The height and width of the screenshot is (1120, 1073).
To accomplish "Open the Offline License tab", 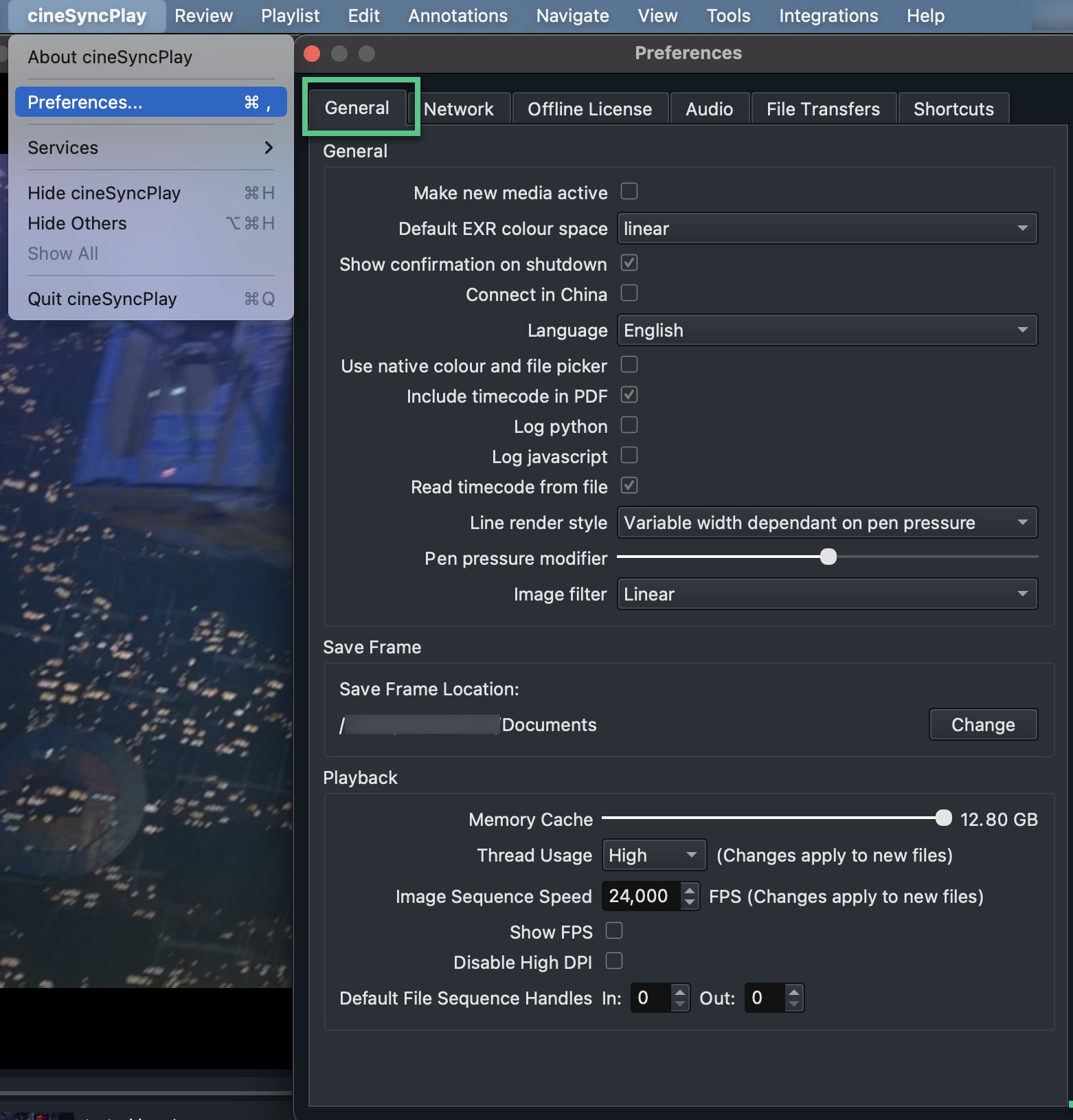I will (590, 109).
